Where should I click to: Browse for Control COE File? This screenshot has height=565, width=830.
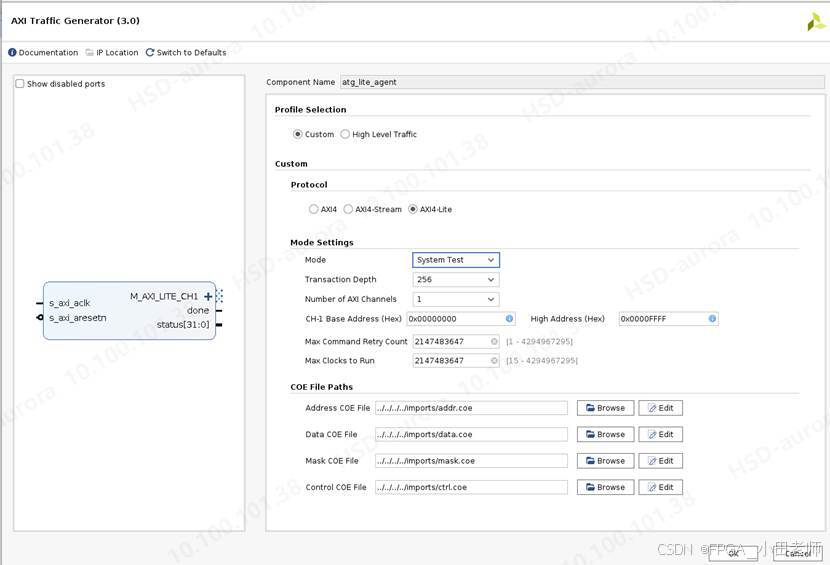(x=605, y=487)
